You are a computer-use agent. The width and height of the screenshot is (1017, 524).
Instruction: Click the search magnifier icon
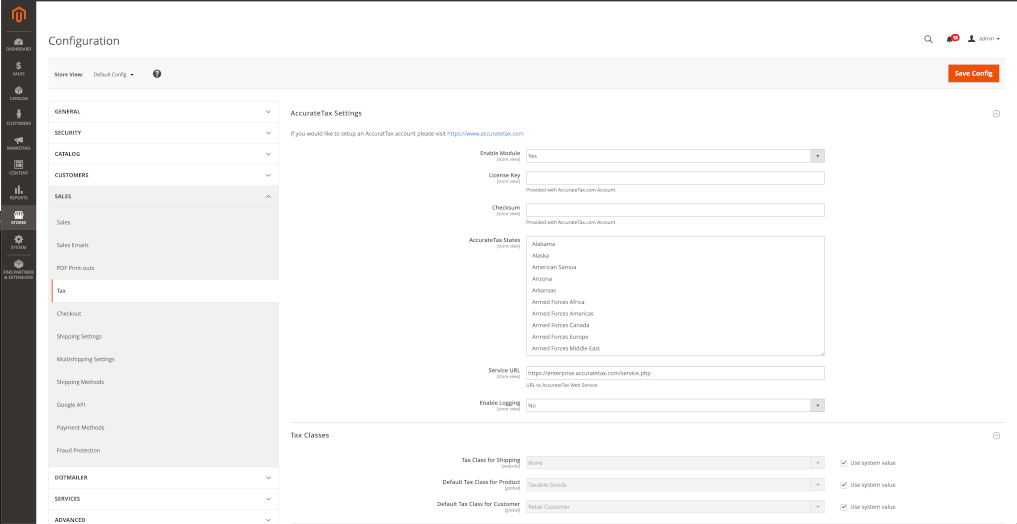pyautogui.click(x=928, y=39)
